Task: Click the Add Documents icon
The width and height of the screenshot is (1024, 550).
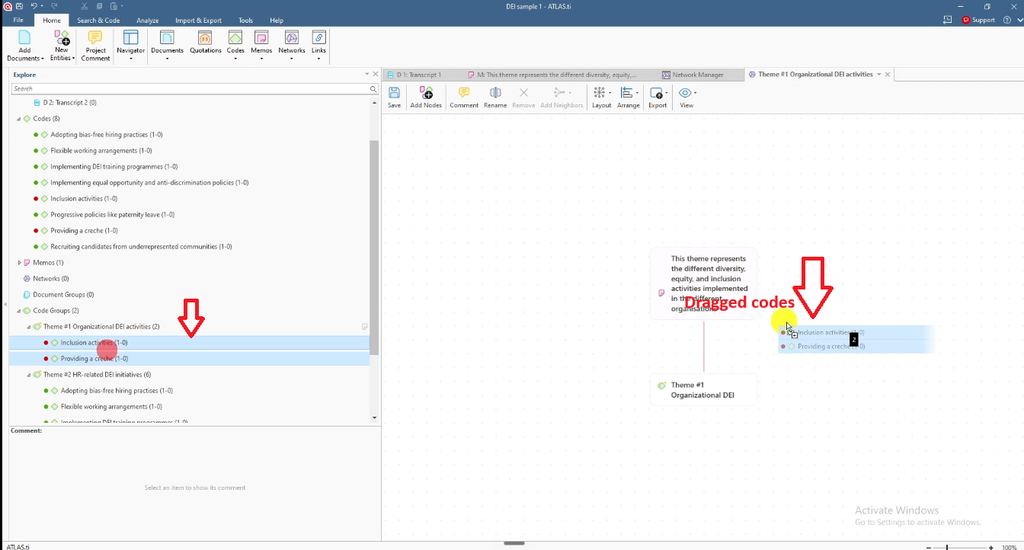Action: click(x=24, y=38)
